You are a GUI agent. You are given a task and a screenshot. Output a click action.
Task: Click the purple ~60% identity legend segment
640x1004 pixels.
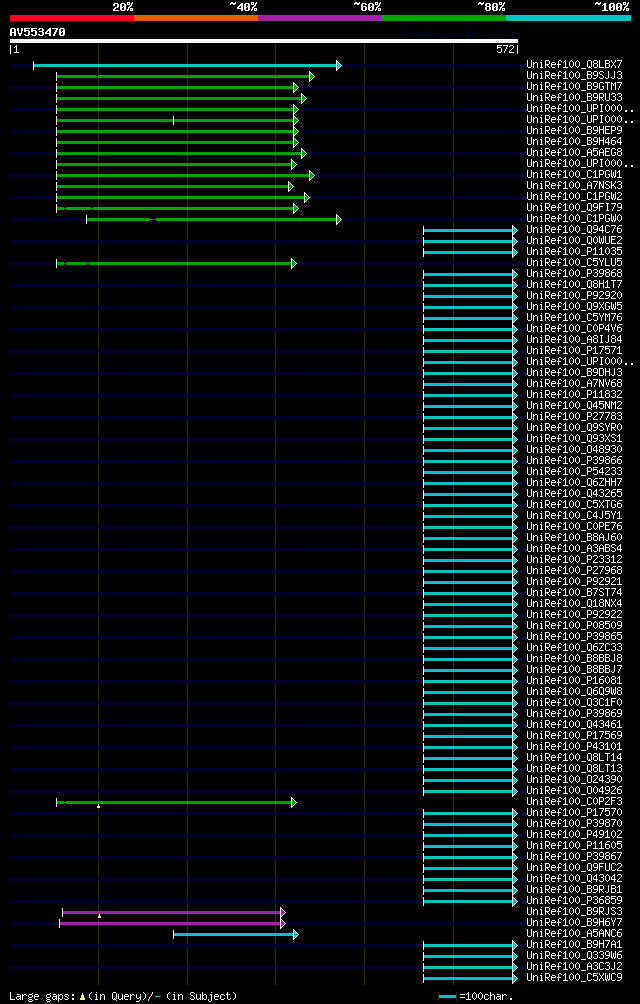pyautogui.click(x=320, y=18)
